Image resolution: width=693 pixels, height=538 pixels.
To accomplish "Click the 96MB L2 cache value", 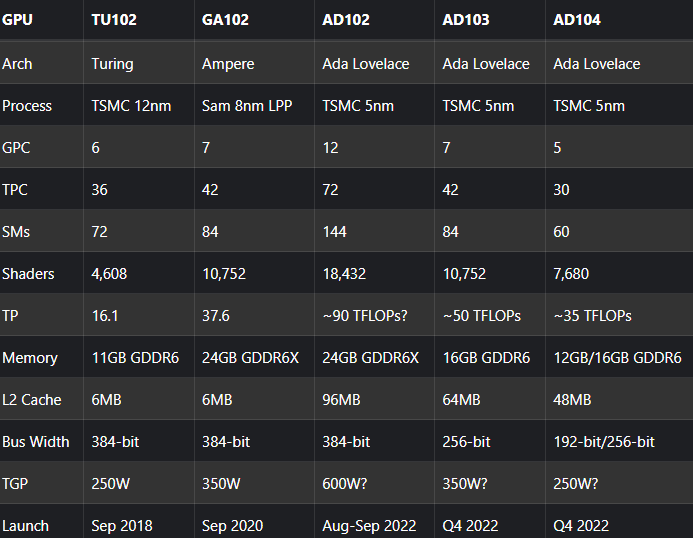I will point(342,399).
